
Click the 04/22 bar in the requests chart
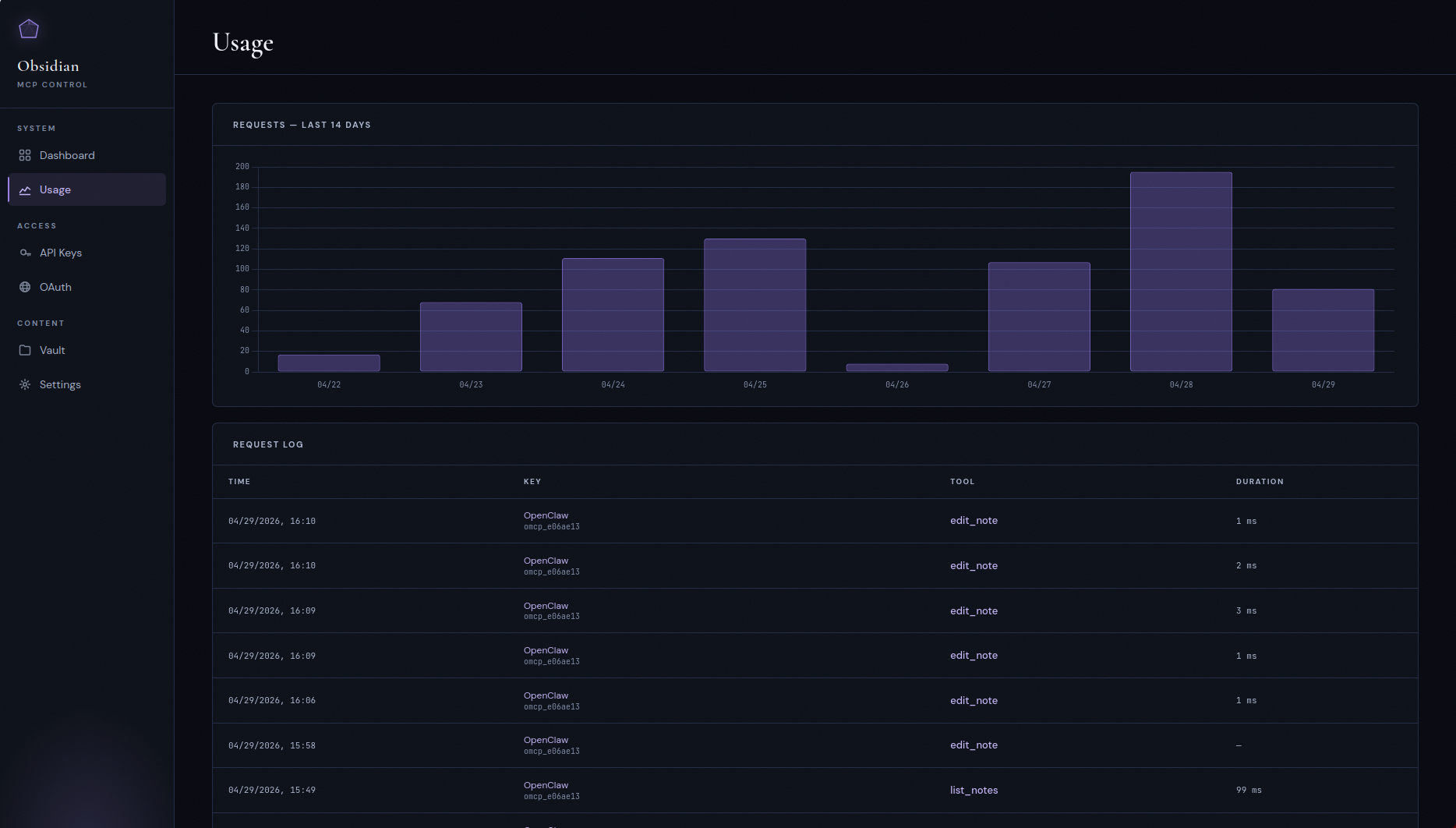(329, 363)
